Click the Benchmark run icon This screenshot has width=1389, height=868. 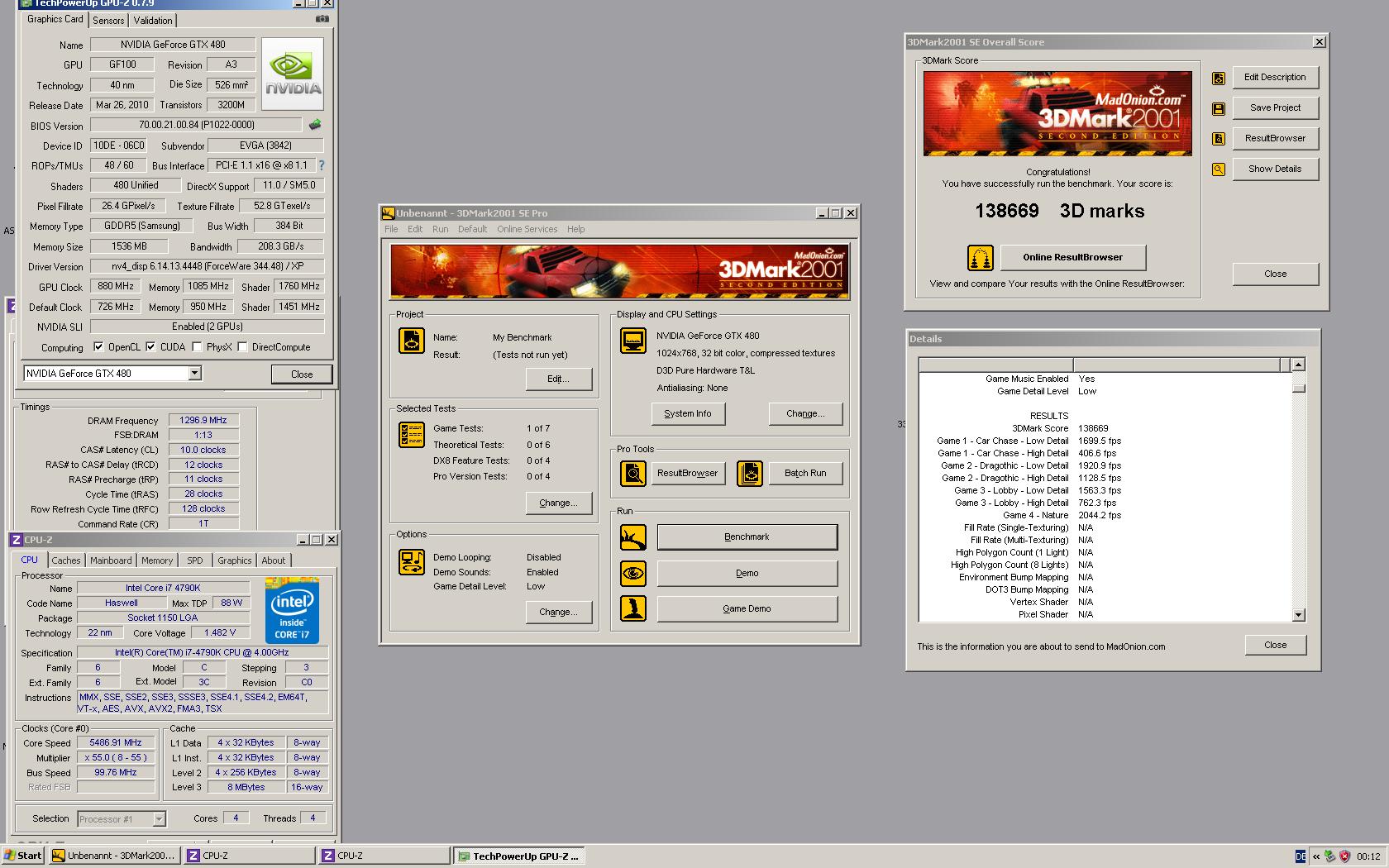(633, 537)
